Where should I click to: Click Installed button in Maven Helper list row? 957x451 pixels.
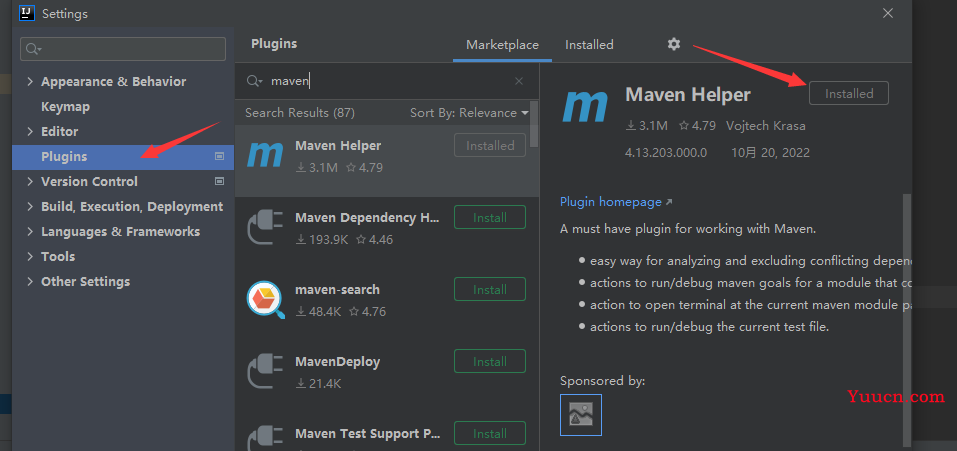point(489,145)
